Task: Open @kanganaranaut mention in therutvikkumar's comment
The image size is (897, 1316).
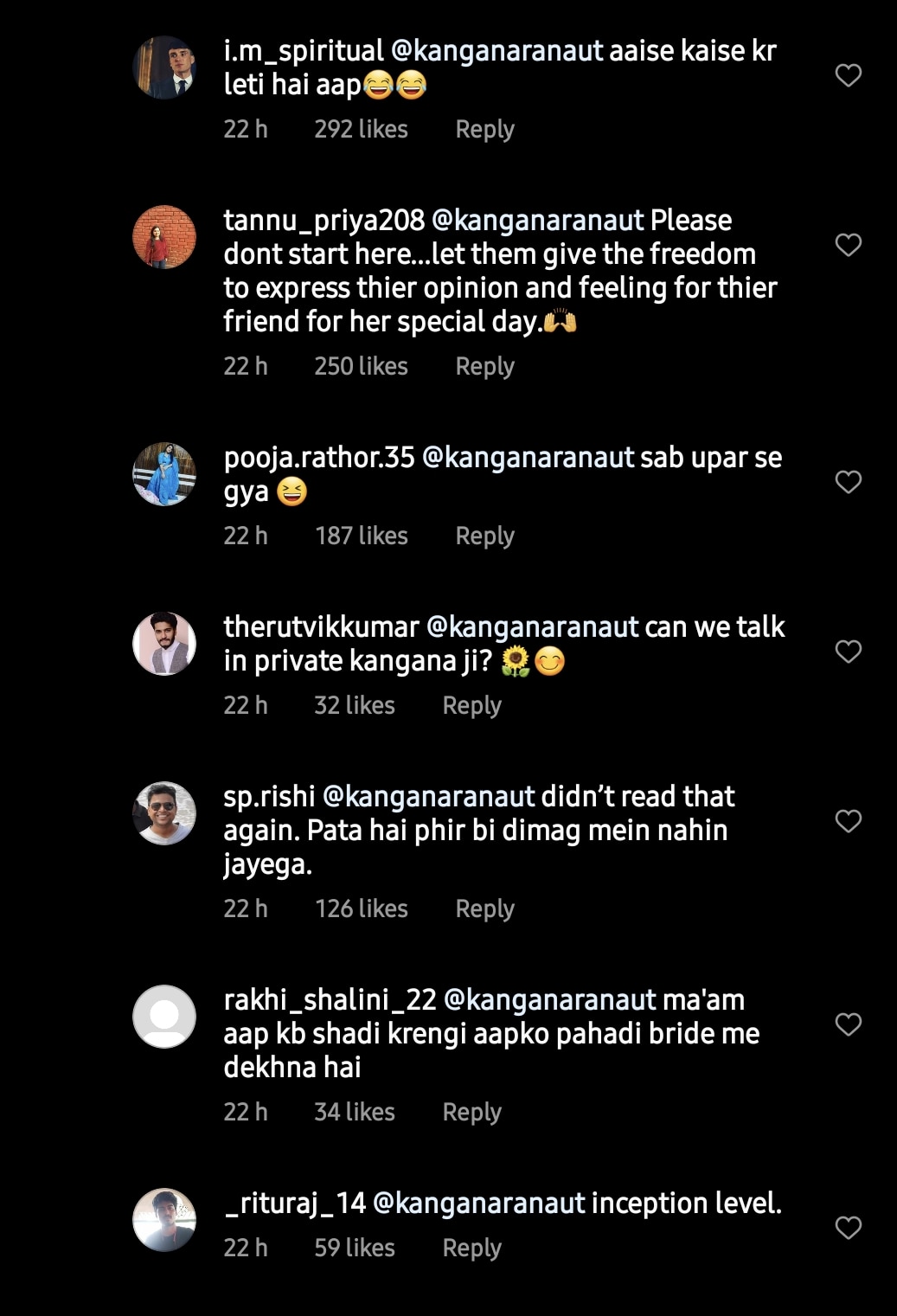Action: (x=532, y=627)
